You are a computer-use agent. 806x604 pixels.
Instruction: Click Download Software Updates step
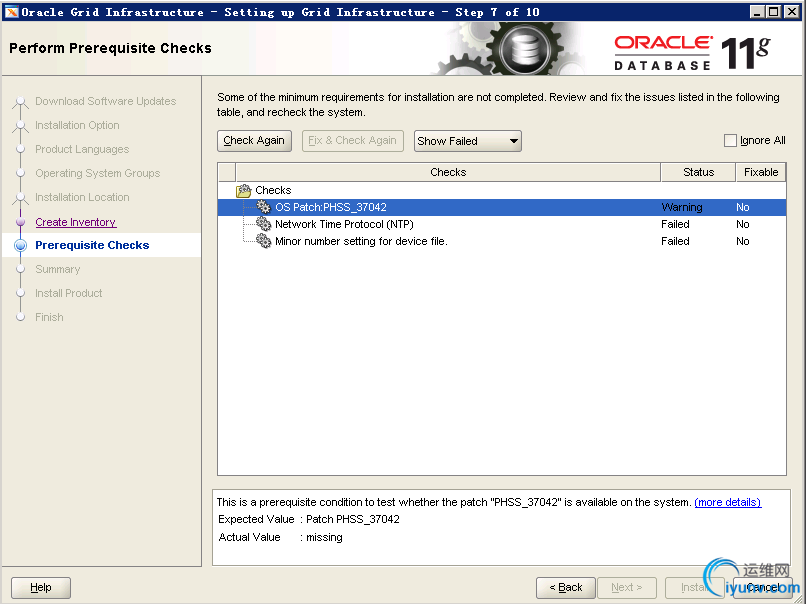(x=105, y=101)
